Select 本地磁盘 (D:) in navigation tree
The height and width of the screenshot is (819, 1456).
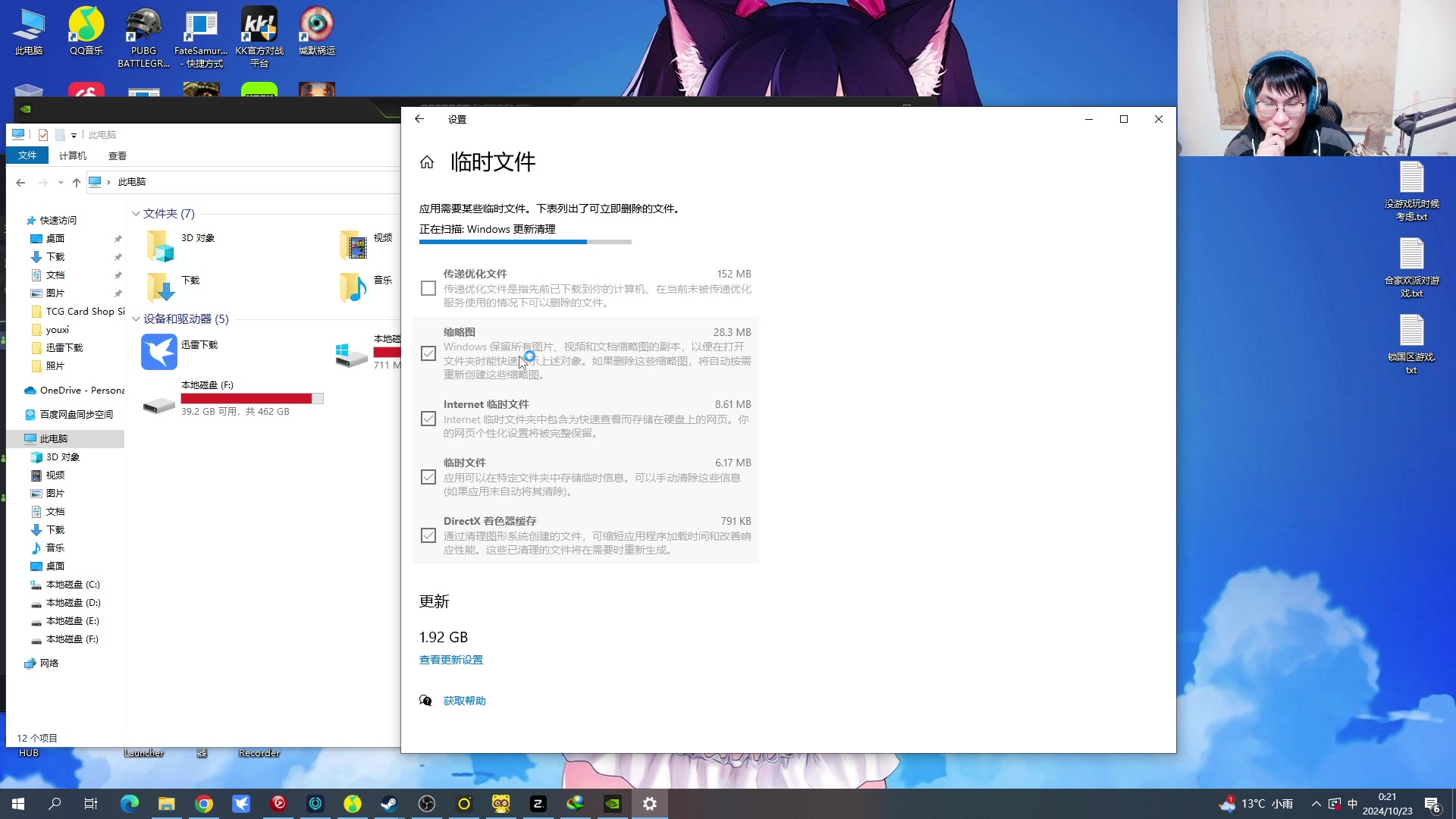tap(65, 603)
